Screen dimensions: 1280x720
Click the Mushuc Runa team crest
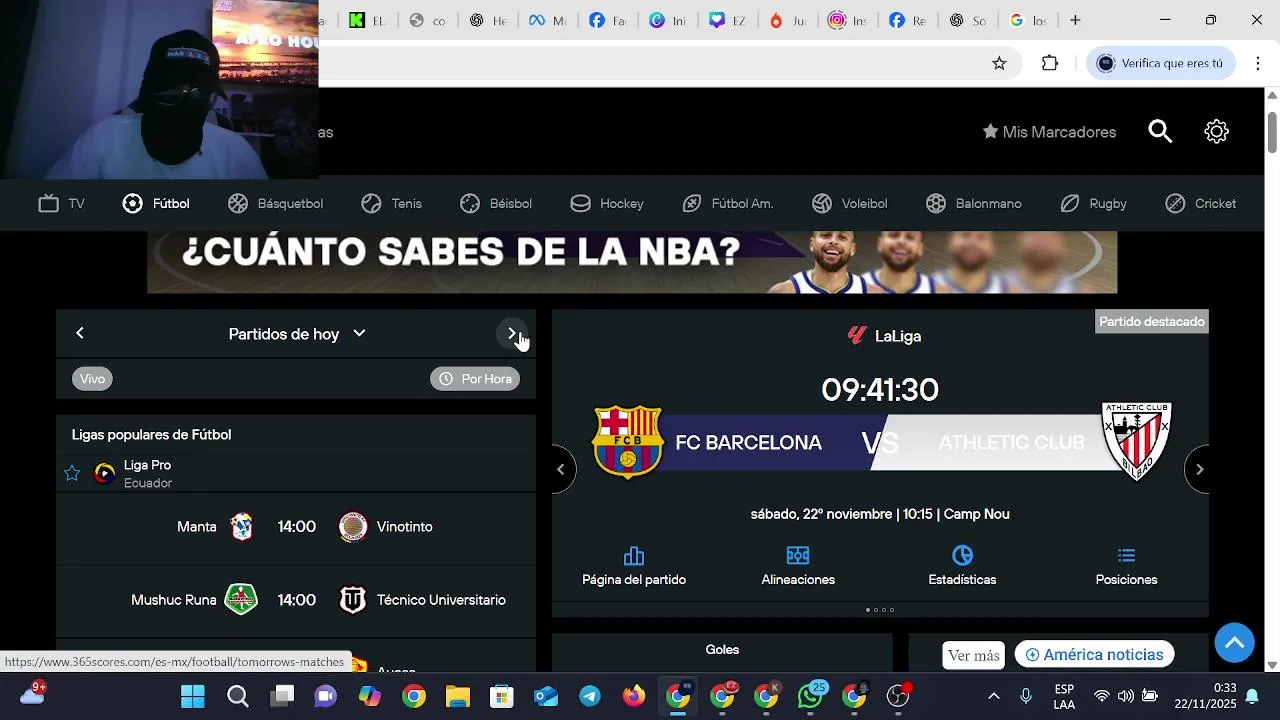[241, 600]
